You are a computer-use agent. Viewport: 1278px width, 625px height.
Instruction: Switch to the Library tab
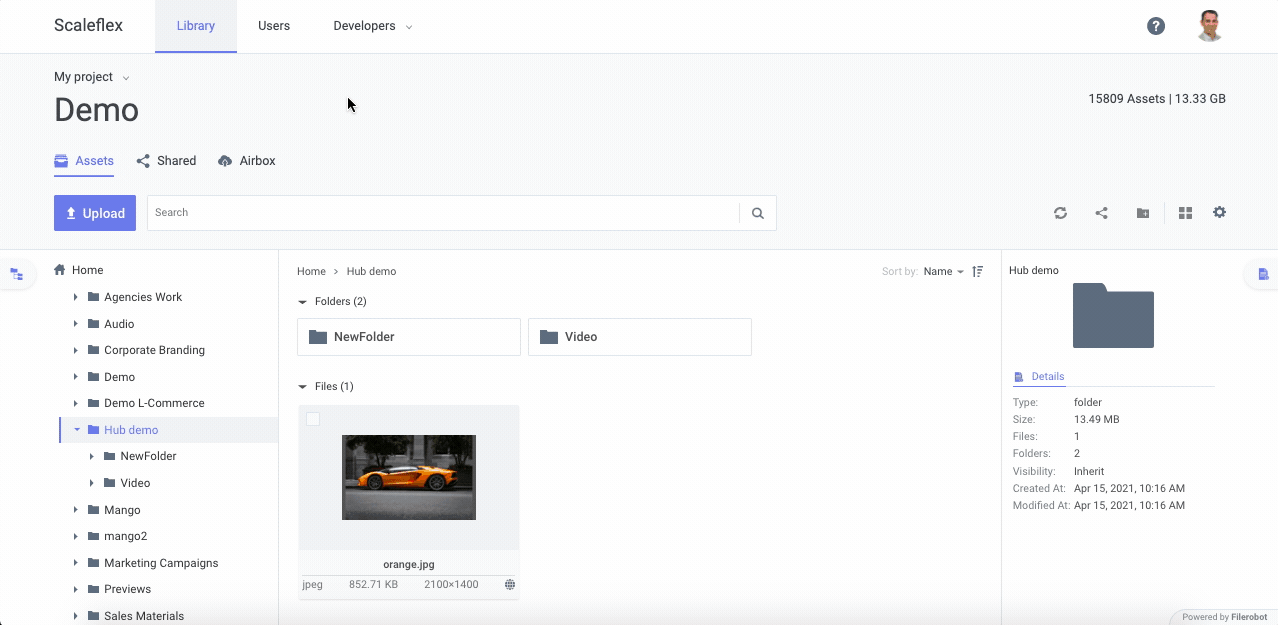point(196,26)
